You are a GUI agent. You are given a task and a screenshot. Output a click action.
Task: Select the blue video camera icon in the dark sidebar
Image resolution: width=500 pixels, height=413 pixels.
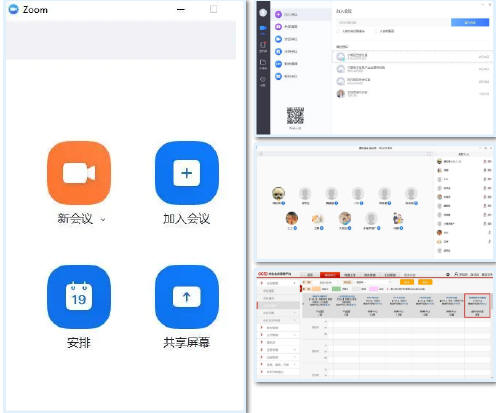tap(263, 28)
